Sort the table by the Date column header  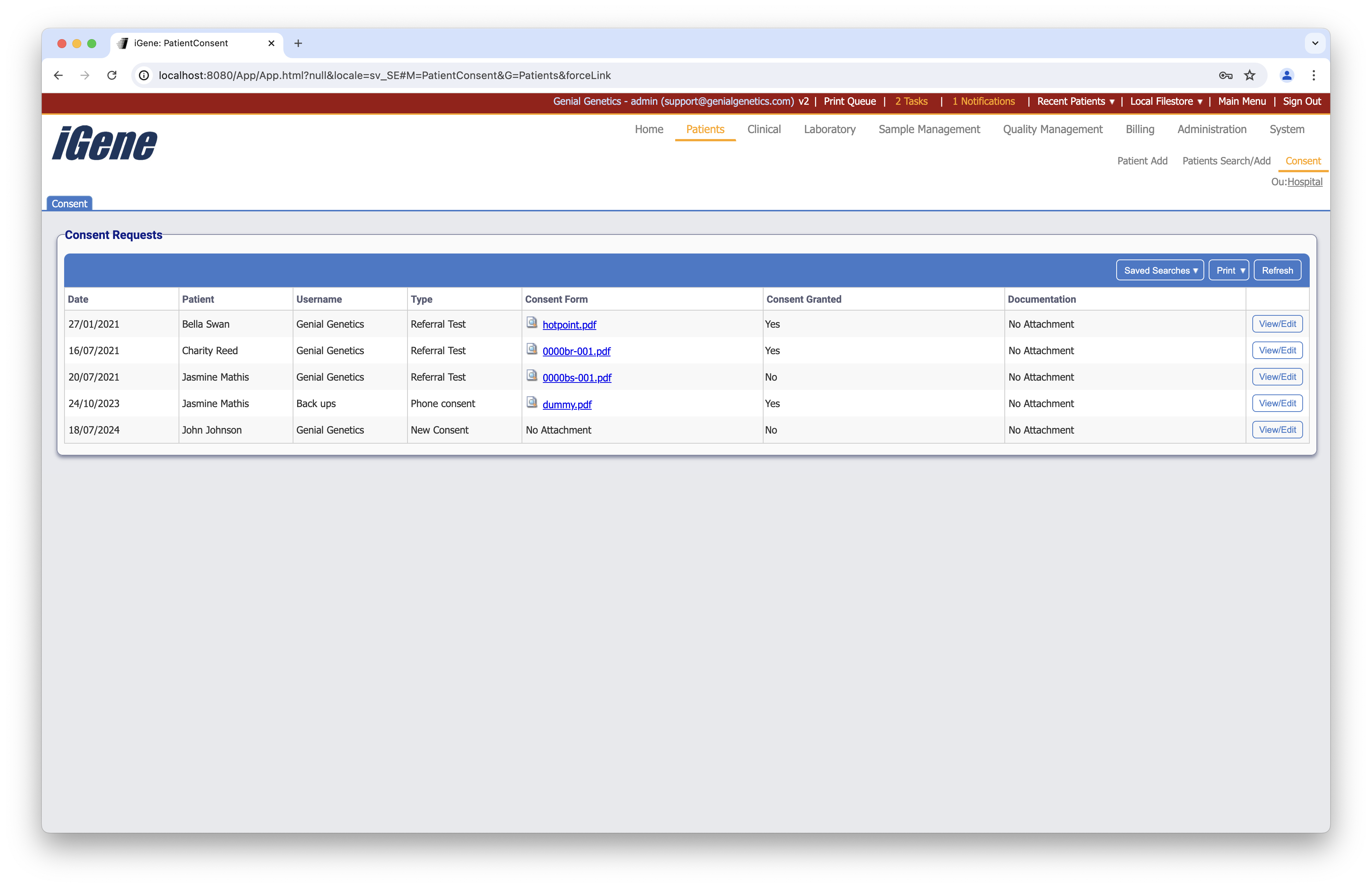point(78,299)
